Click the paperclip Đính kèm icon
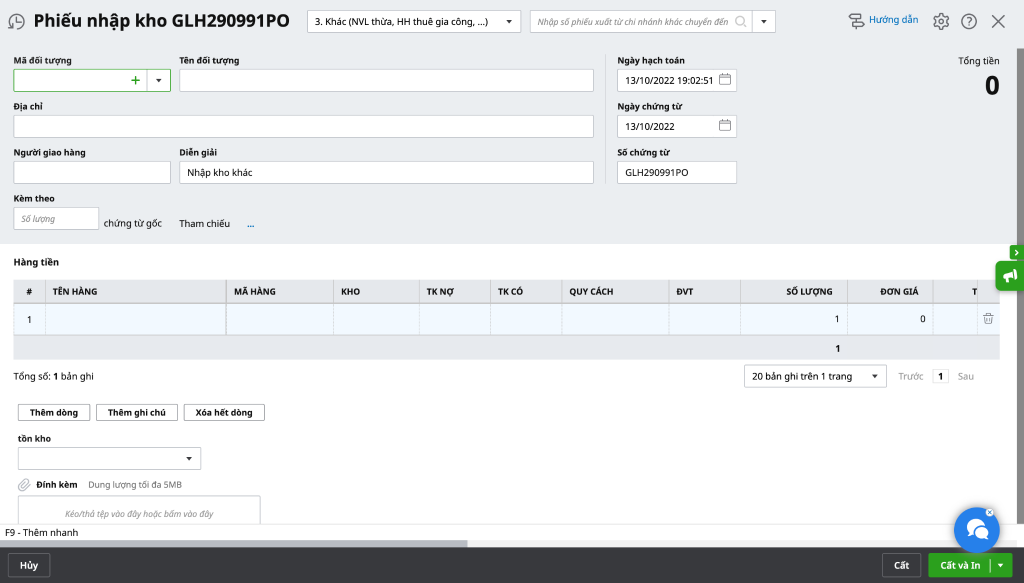The width and height of the screenshot is (1024, 583). (x=24, y=484)
